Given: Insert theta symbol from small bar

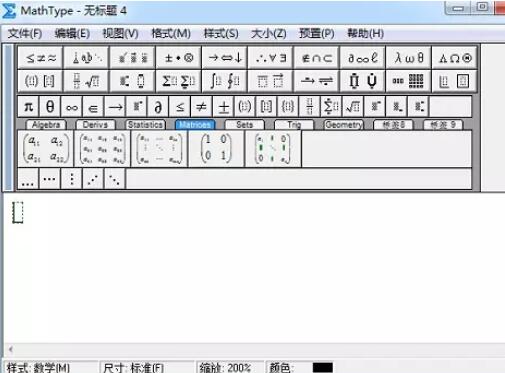Looking at the screenshot, I should (x=50, y=107).
